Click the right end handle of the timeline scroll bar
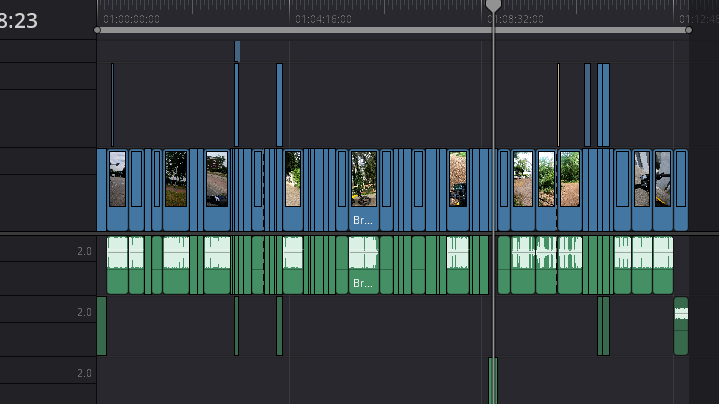The height and width of the screenshot is (404, 719). click(689, 30)
